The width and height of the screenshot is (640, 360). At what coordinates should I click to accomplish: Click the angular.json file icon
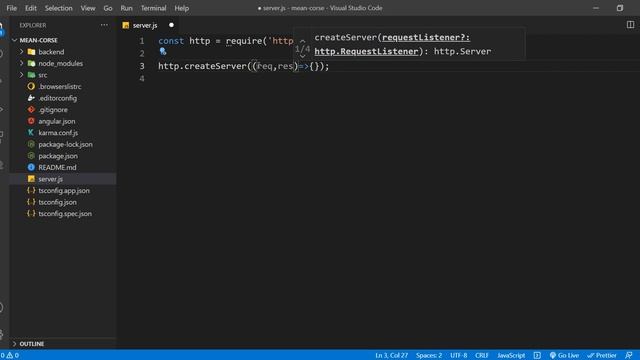tap(31, 121)
